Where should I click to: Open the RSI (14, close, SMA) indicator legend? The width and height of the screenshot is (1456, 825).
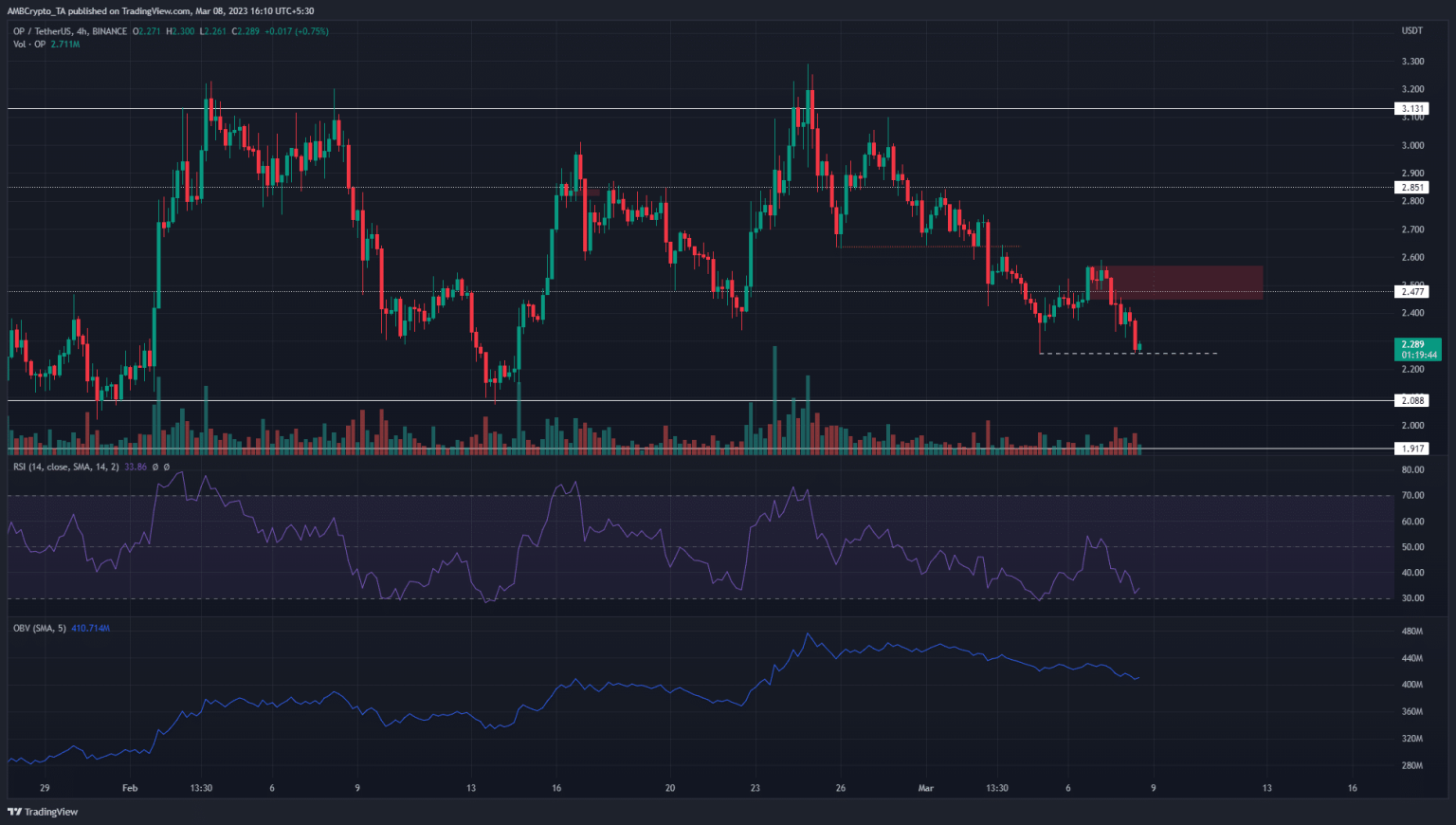click(65, 467)
